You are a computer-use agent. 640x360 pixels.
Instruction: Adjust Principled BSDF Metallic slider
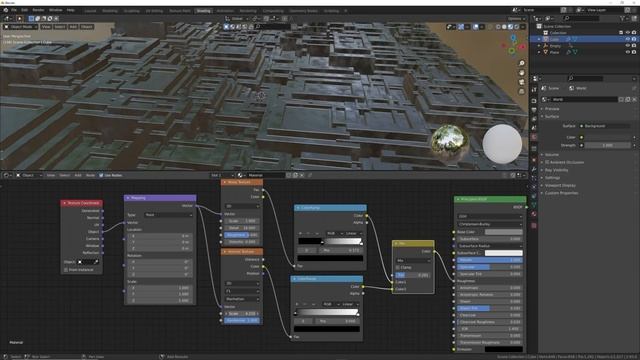[x=489, y=260]
